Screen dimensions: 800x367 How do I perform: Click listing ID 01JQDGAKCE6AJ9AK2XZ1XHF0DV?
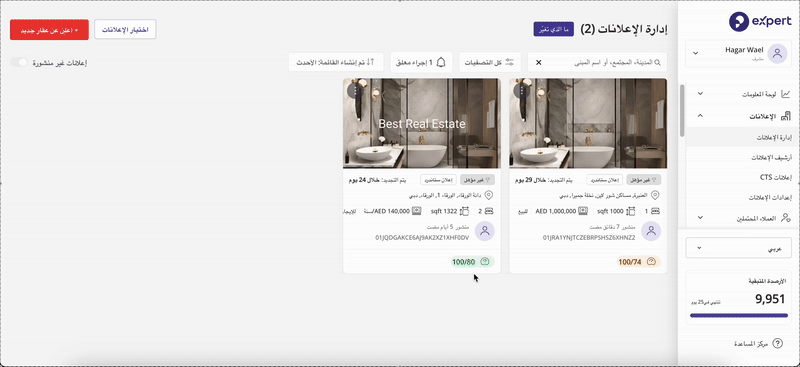tap(422, 238)
